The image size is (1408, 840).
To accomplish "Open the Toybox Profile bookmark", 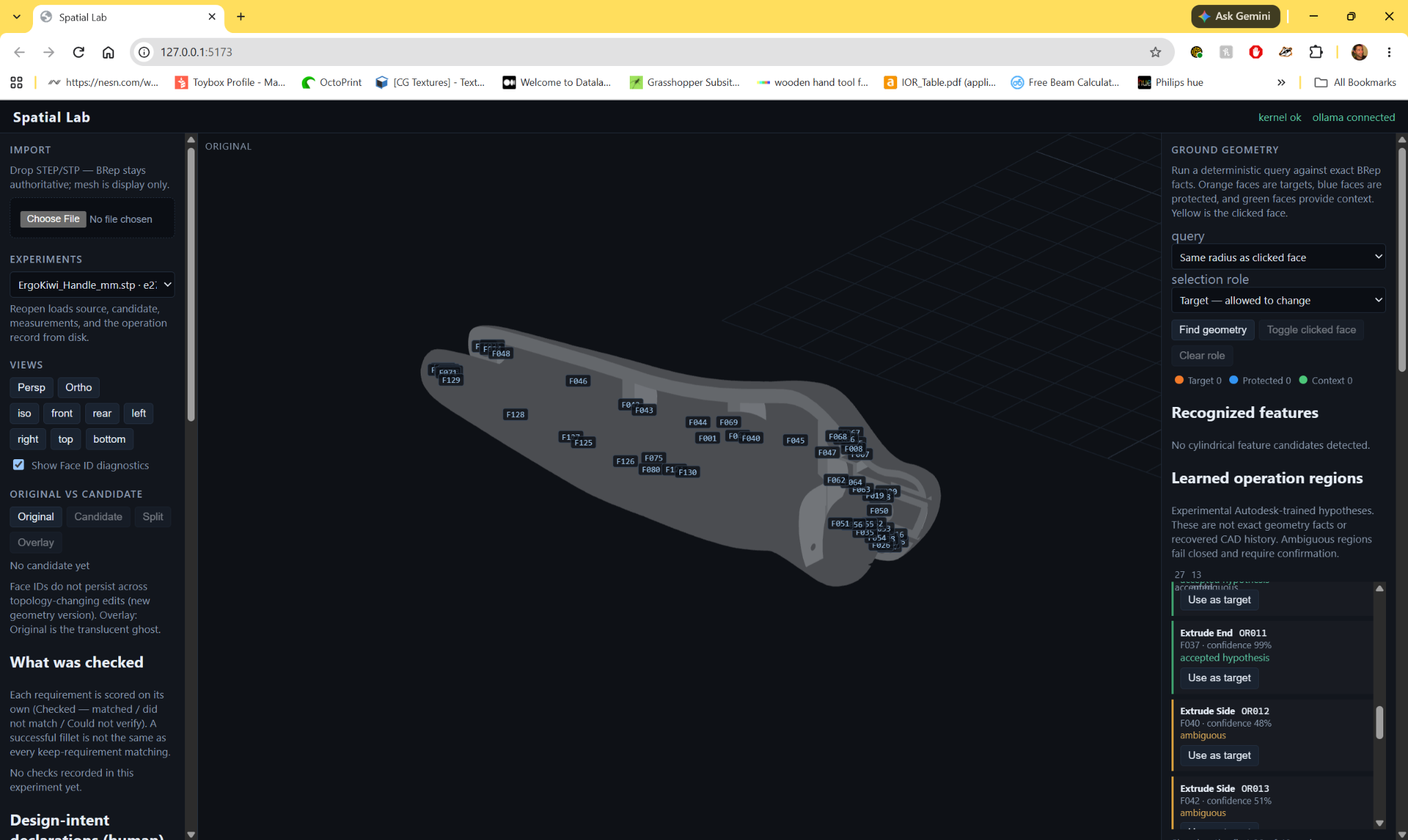I will [230, 82].
